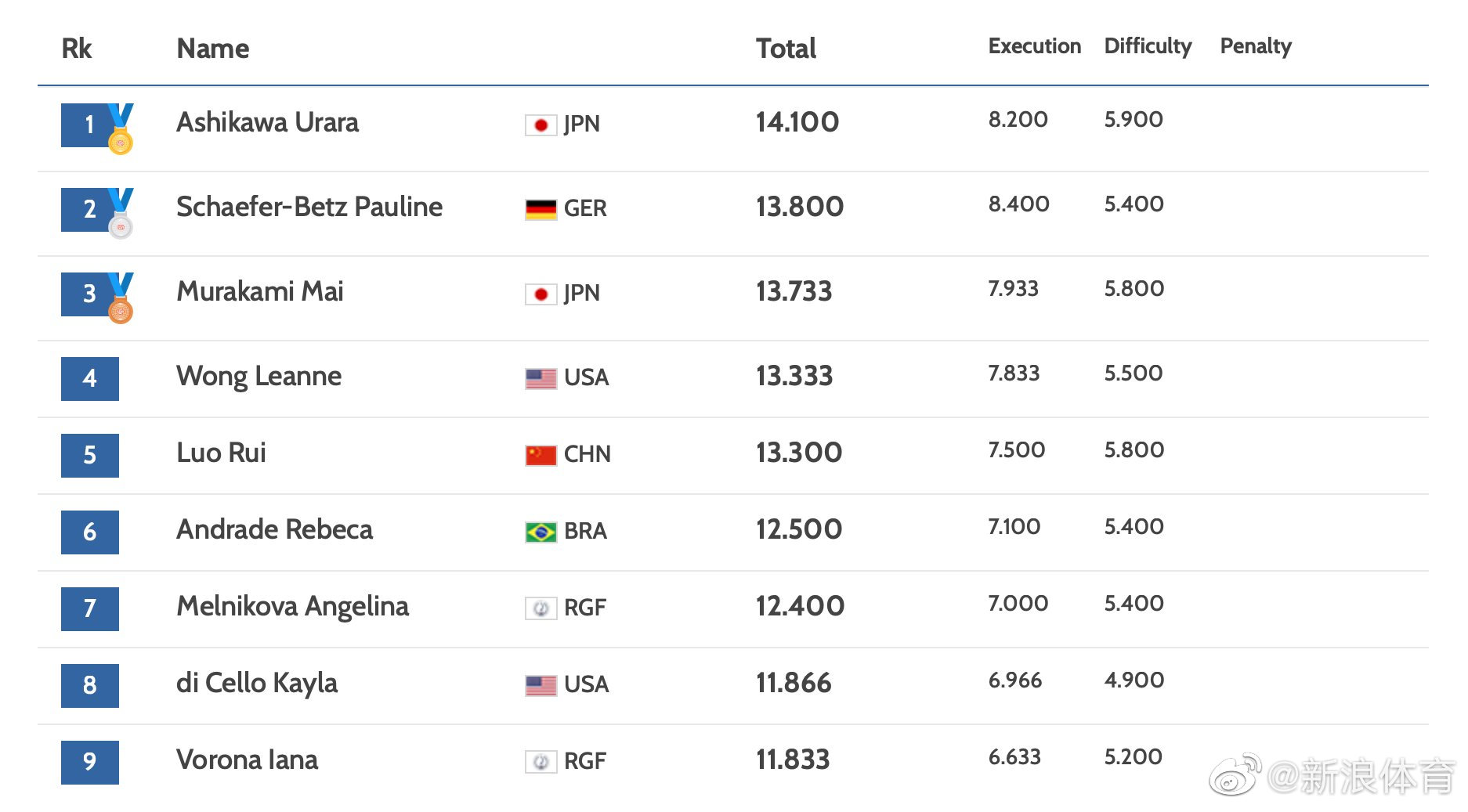Click the China flag beside CHN
This screenshot has height=812, width=1468.
pos(541,455)
